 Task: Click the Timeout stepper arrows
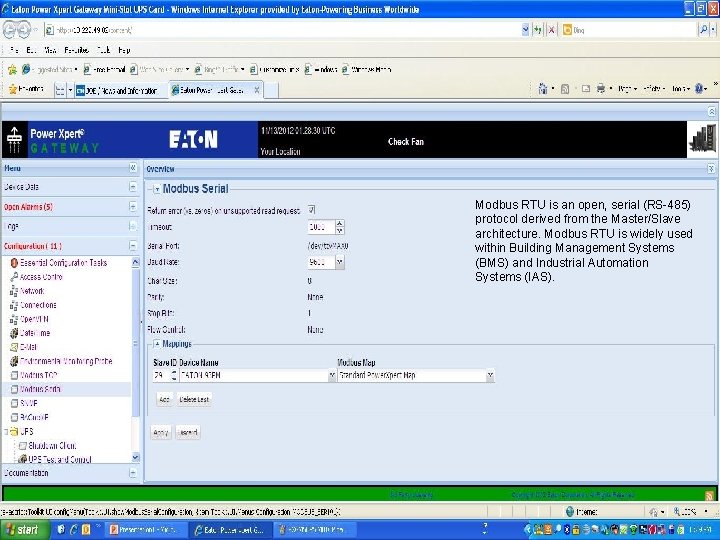340,227
